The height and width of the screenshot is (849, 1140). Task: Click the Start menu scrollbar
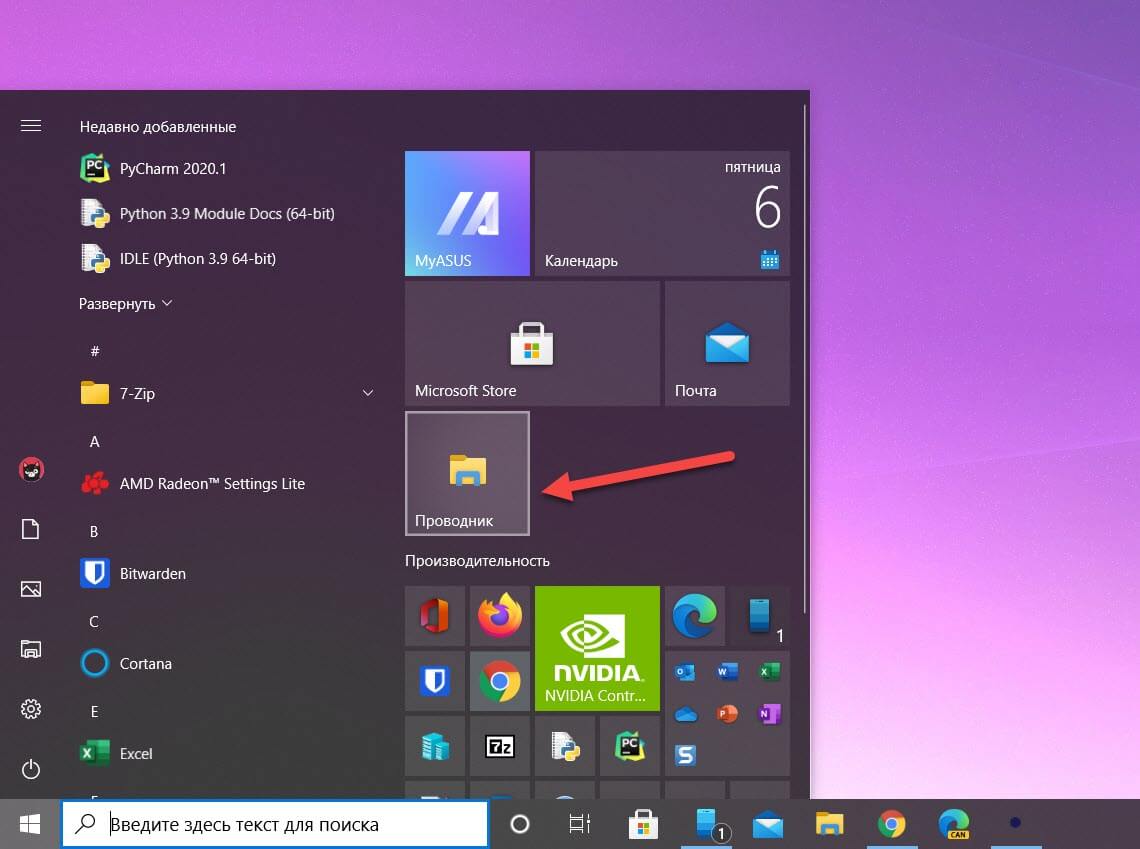tap(805, 360)
